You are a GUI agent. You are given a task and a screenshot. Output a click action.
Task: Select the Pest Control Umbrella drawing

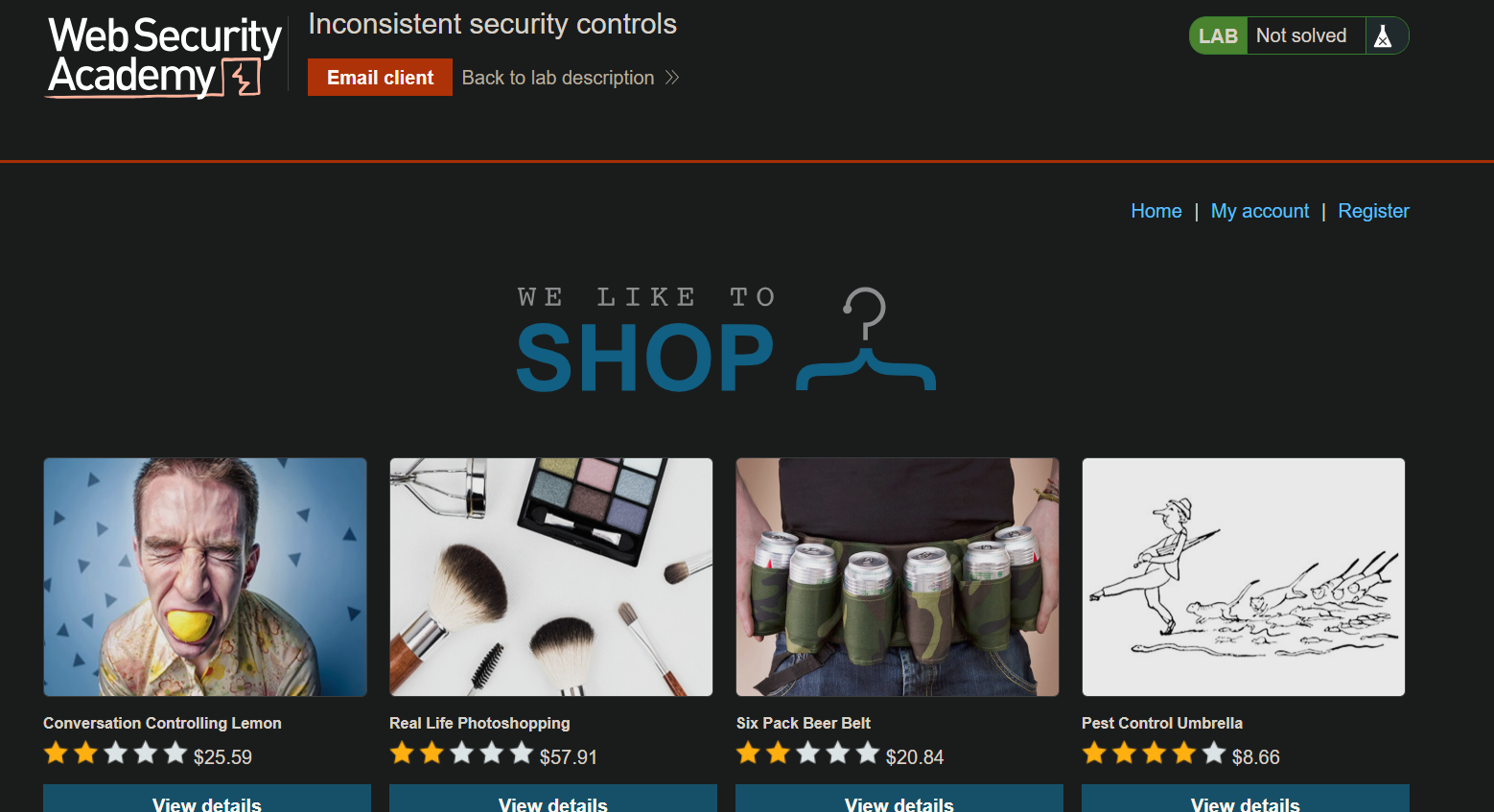click(x=1244, y=577)
